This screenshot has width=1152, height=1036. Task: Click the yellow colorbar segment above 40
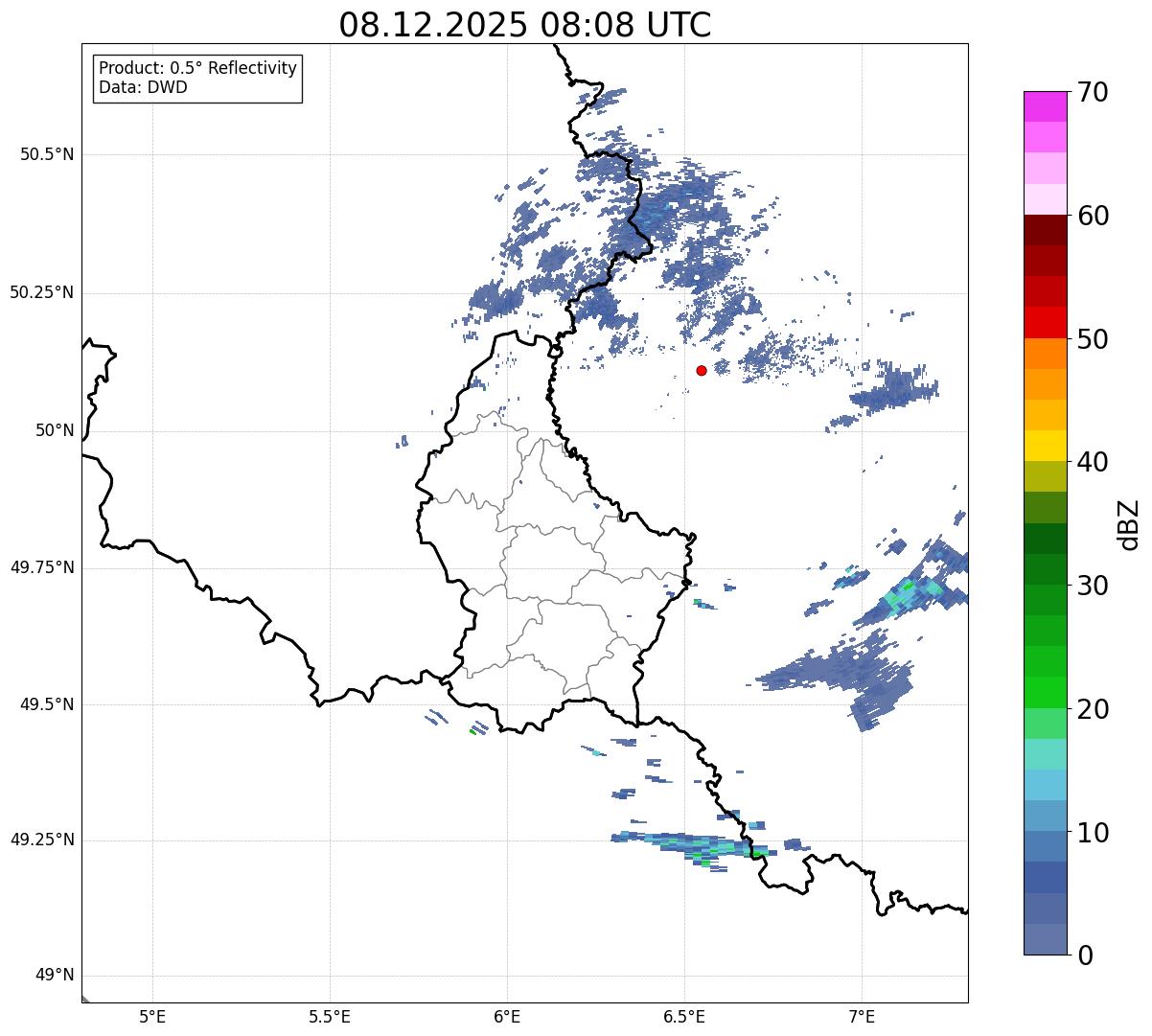[1046, 446]
